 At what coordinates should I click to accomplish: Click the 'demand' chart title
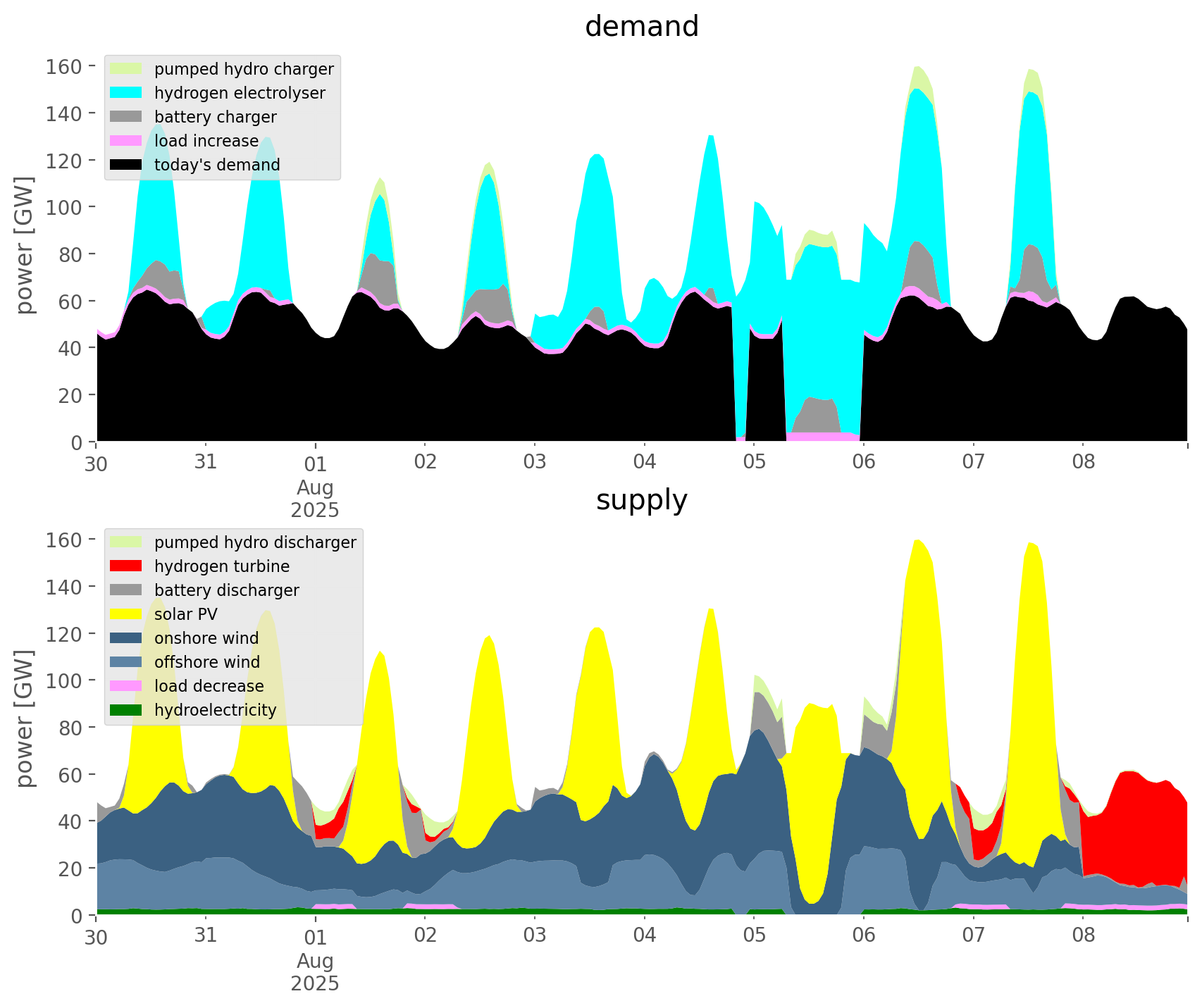coord(641,27)
